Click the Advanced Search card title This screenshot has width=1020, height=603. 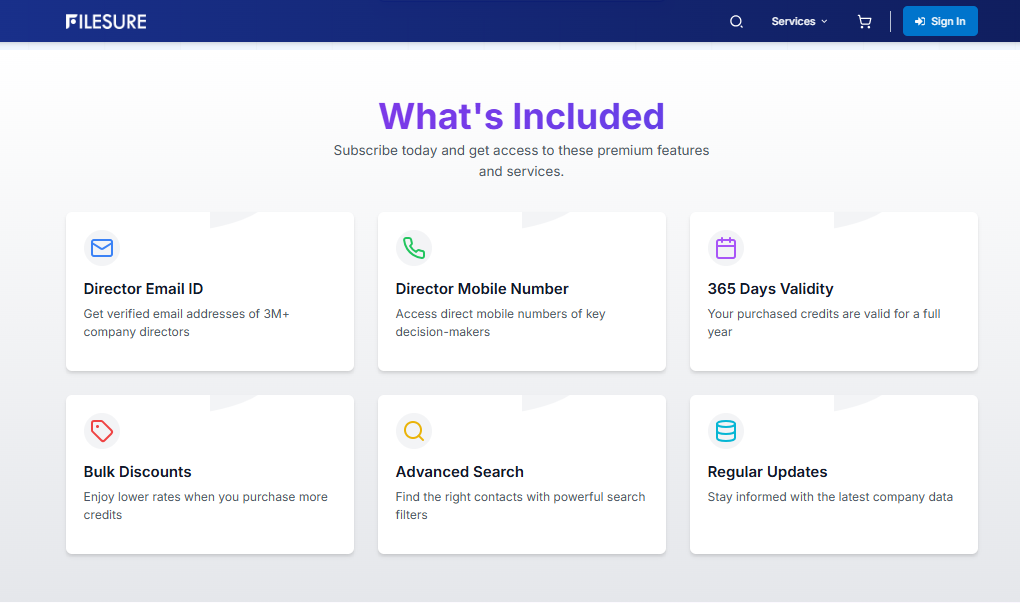(459, 472)
